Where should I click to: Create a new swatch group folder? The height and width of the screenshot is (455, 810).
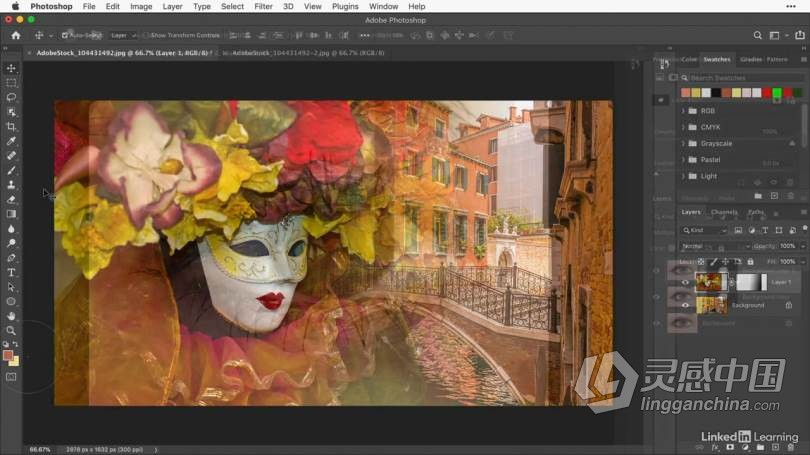click(x=758, y=196)
